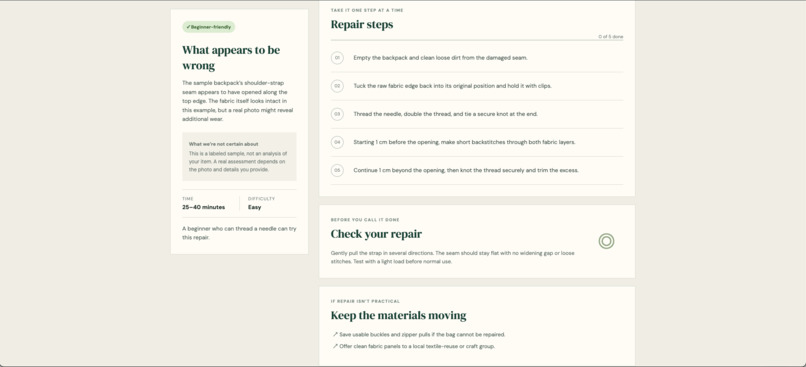The image size is (806, 367).
Task: Click the 'What appears to be wrong' heading
Action: [x=231, y=58]
